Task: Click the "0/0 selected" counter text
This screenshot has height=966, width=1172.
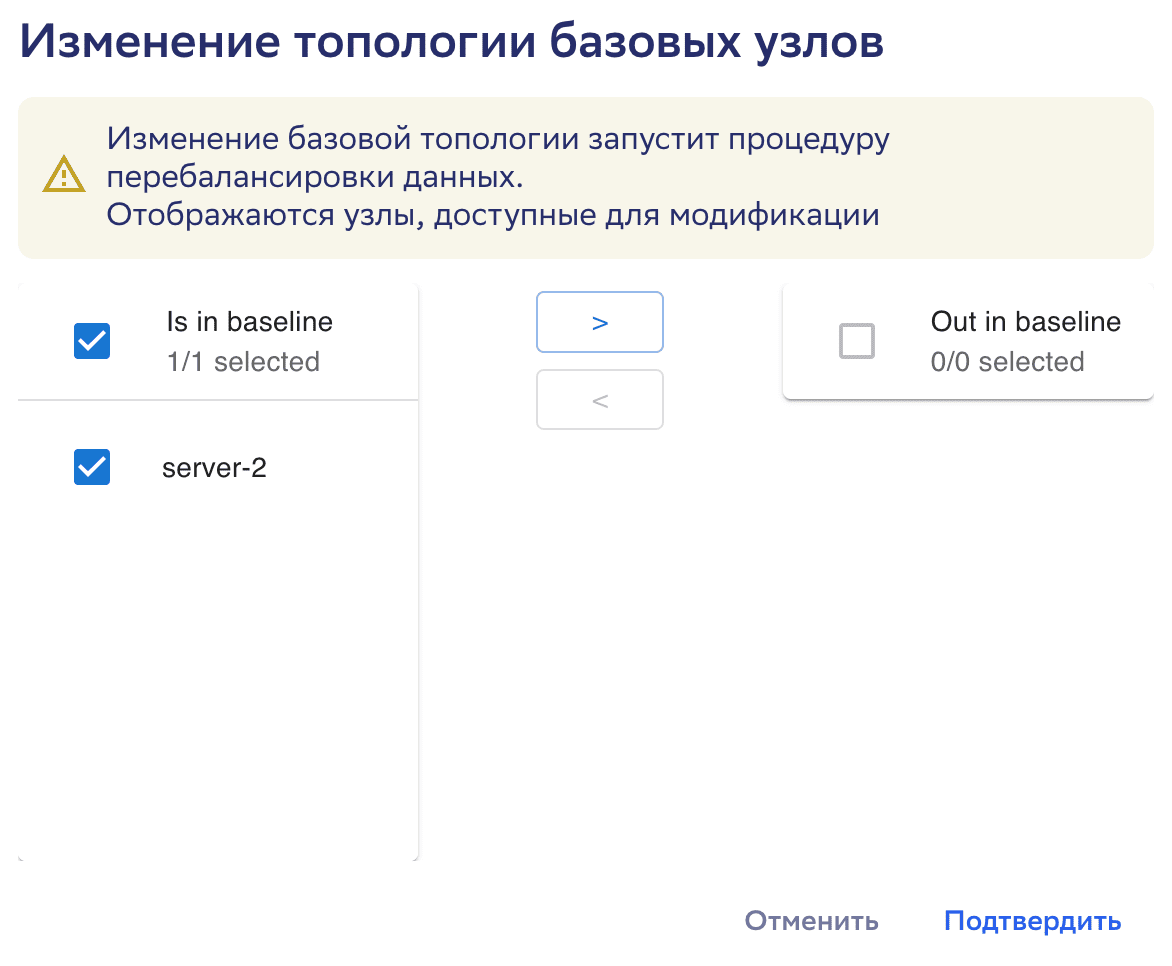Action: pyautogui.click(x=1007, y=362)
